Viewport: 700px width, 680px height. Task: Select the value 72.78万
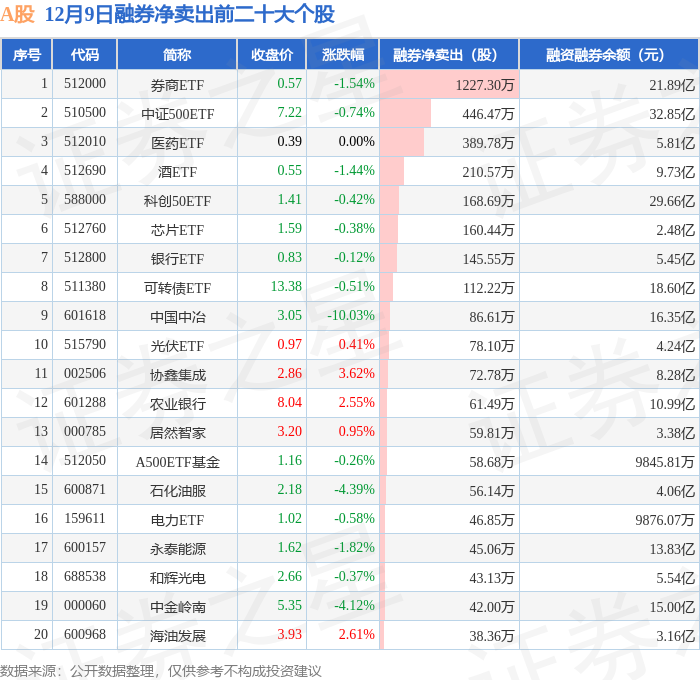(492, 375)
